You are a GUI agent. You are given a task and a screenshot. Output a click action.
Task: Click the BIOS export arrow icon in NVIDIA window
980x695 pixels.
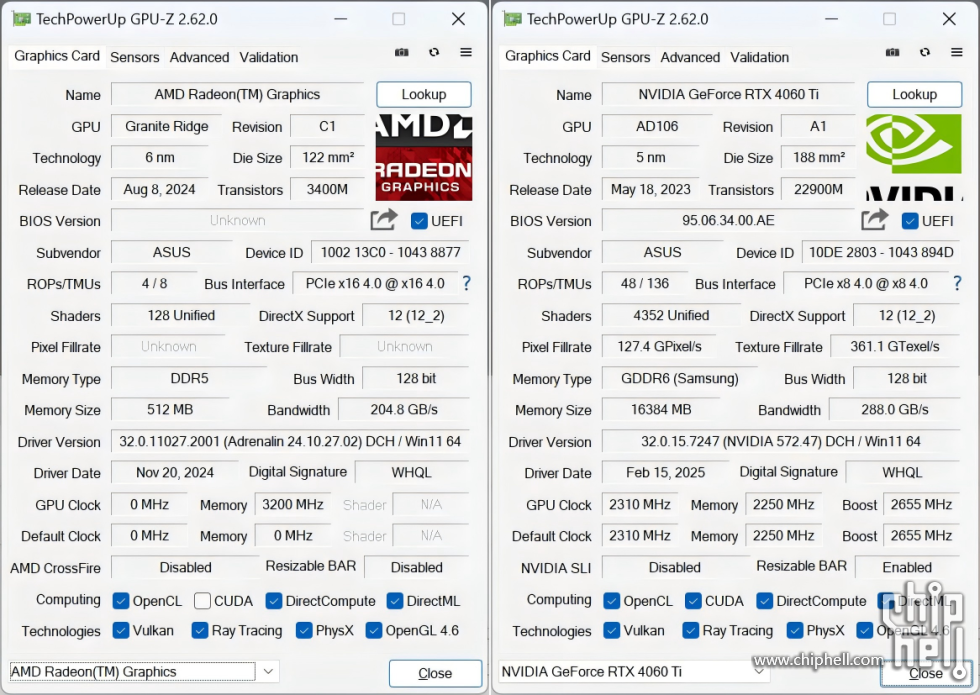[x=874, y=220]
